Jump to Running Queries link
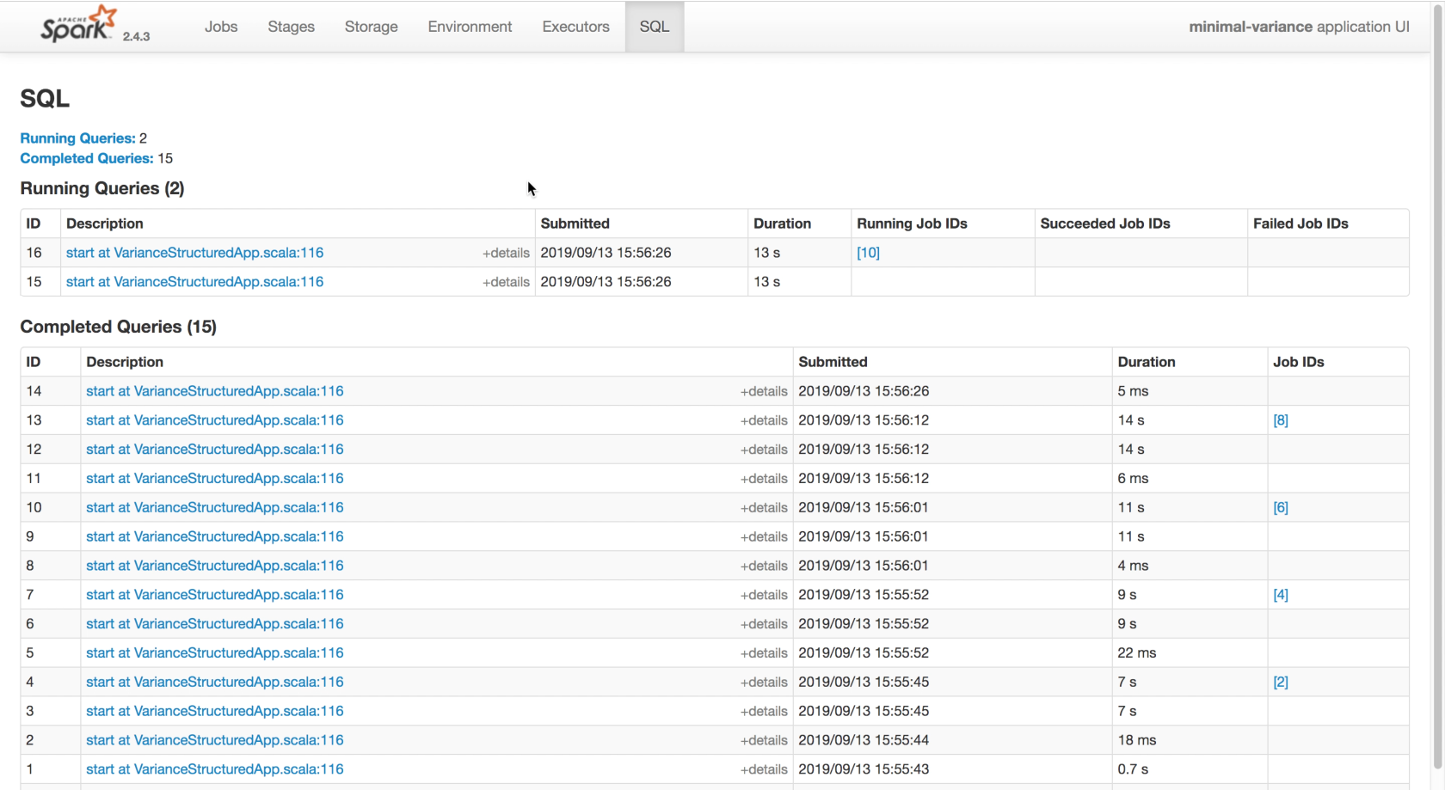 pos(78,138)
